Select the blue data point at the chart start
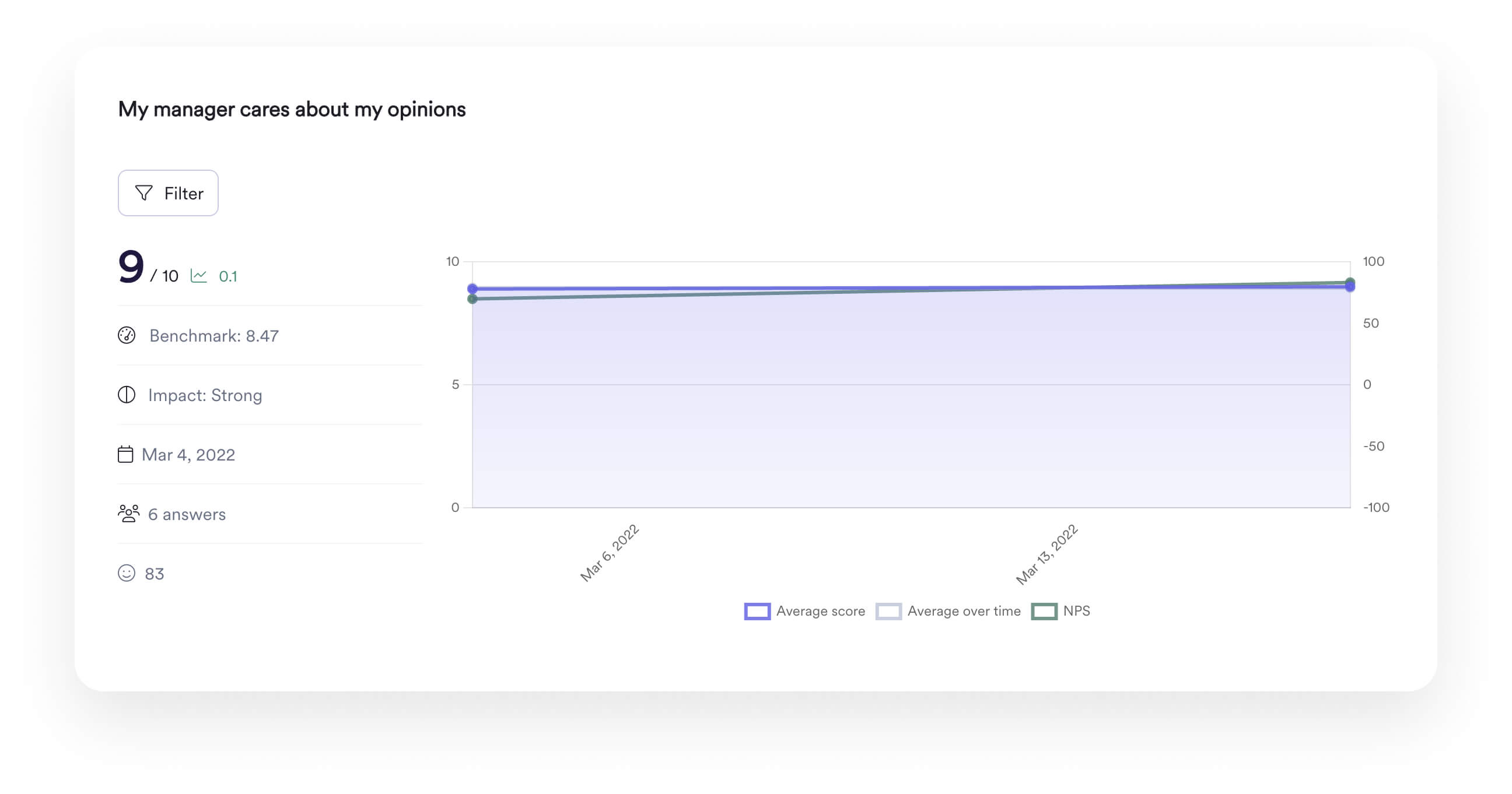Viewport: 1512px width, 794px height. 473,289
